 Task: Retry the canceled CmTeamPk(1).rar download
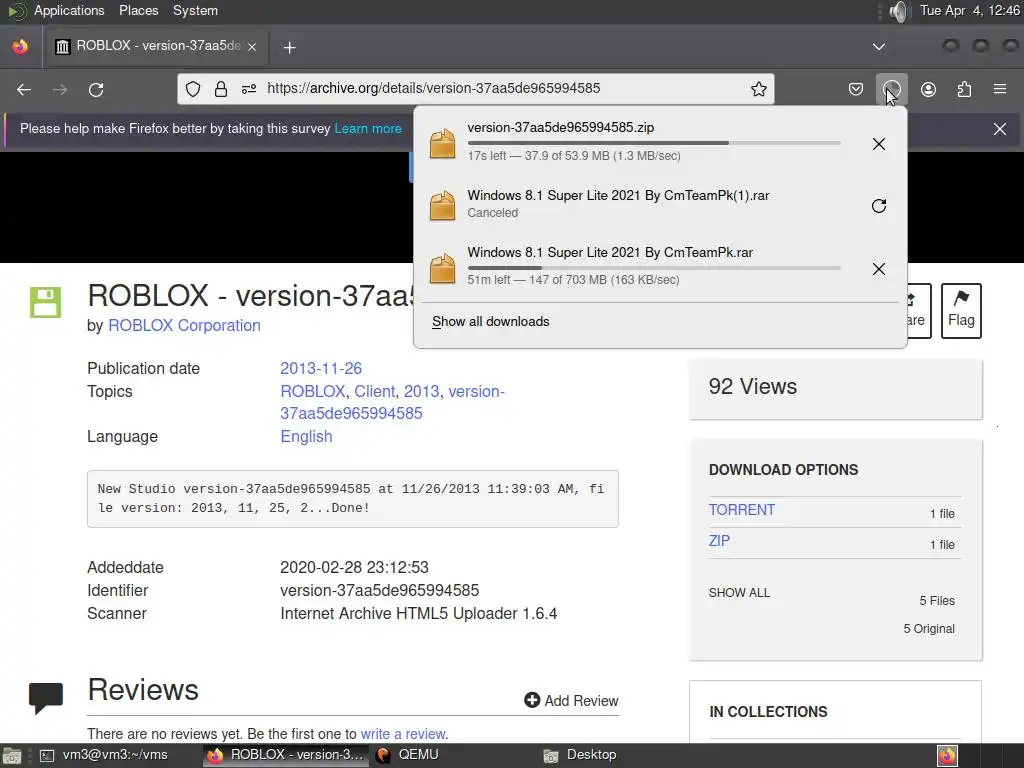click(879, 206)
